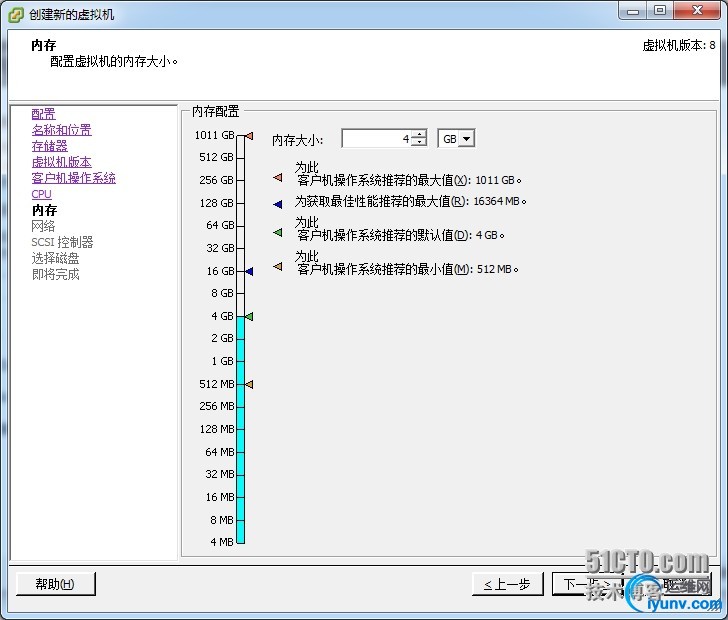The image size is (728, 620).
Task: Click the 8 MB label on the scale
Action: tap(222, 520)
